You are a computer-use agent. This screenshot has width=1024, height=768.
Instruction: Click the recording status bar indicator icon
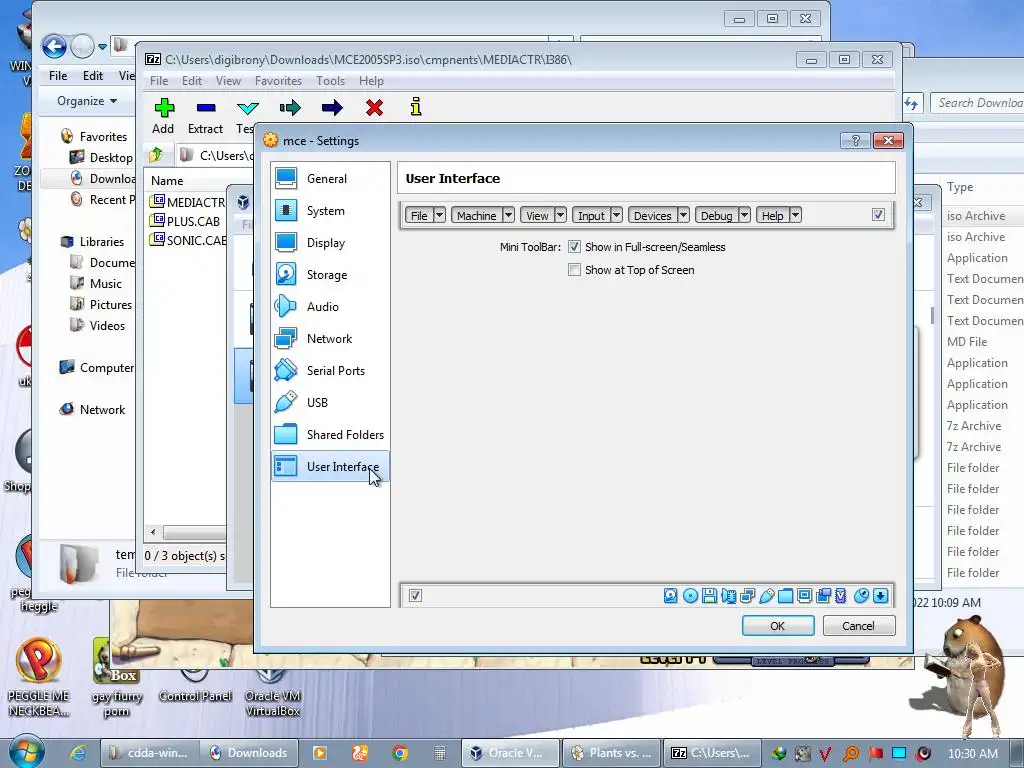[824, 596]
